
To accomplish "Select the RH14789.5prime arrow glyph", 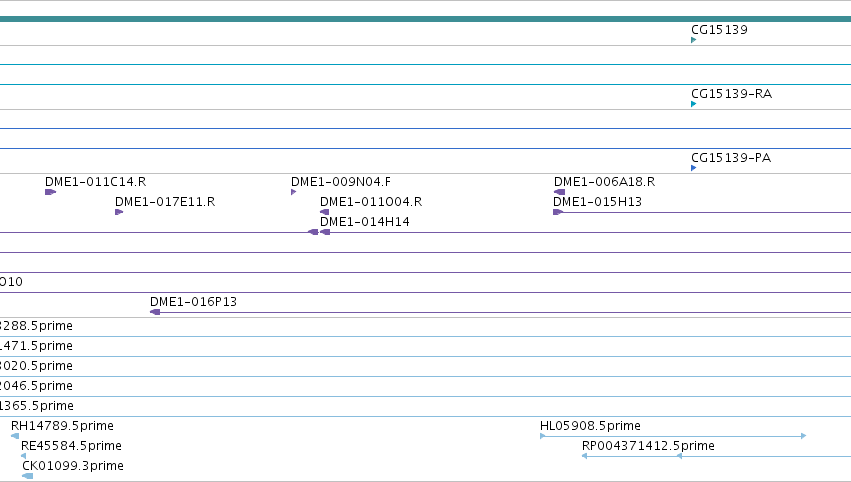I will point(15,436).
